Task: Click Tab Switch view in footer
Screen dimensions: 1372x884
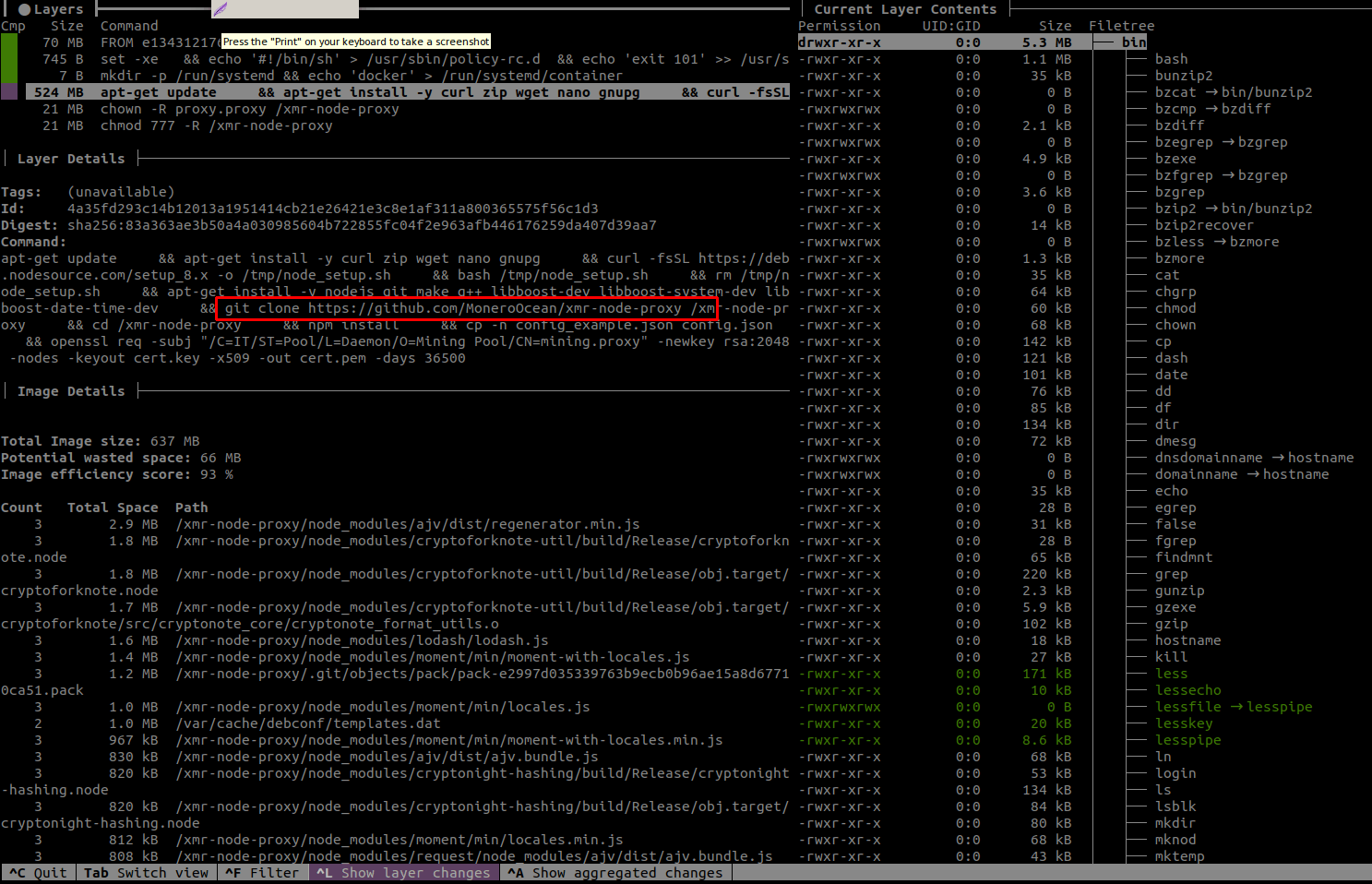Action: coord(147,873)
